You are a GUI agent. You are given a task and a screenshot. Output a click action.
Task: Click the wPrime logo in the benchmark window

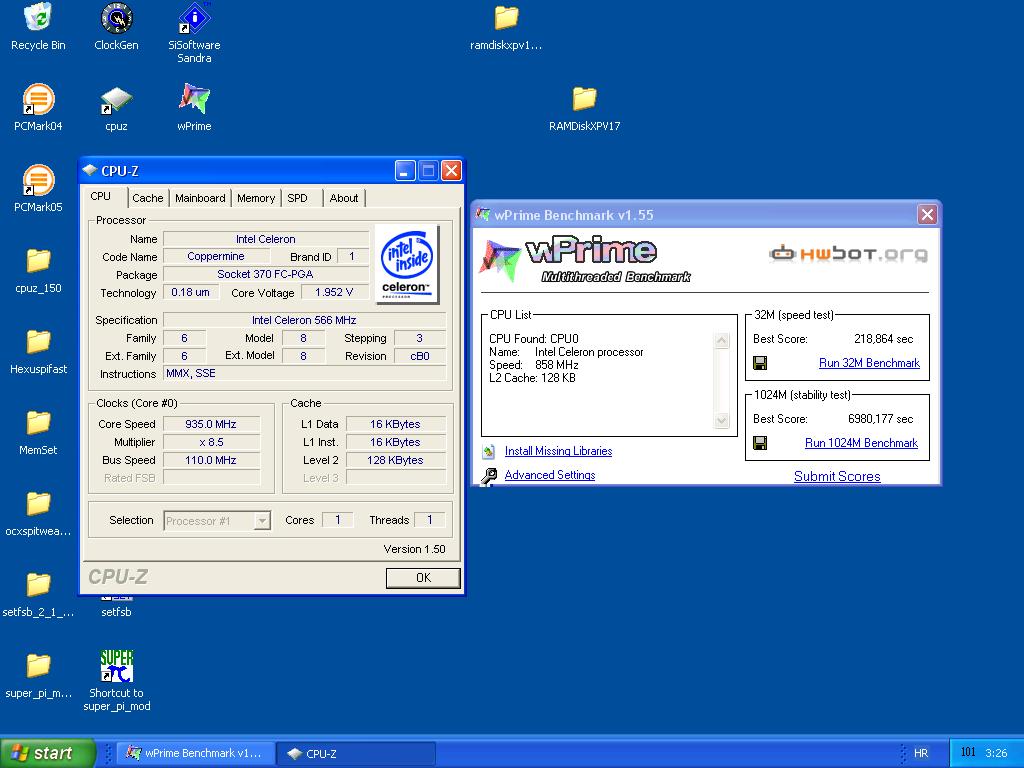point(584,260)
